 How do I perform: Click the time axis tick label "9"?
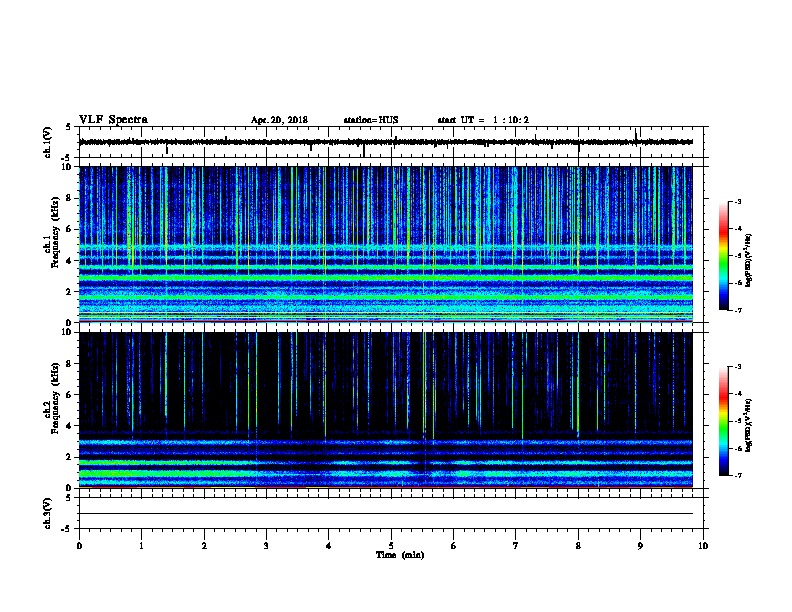point(640,546)
